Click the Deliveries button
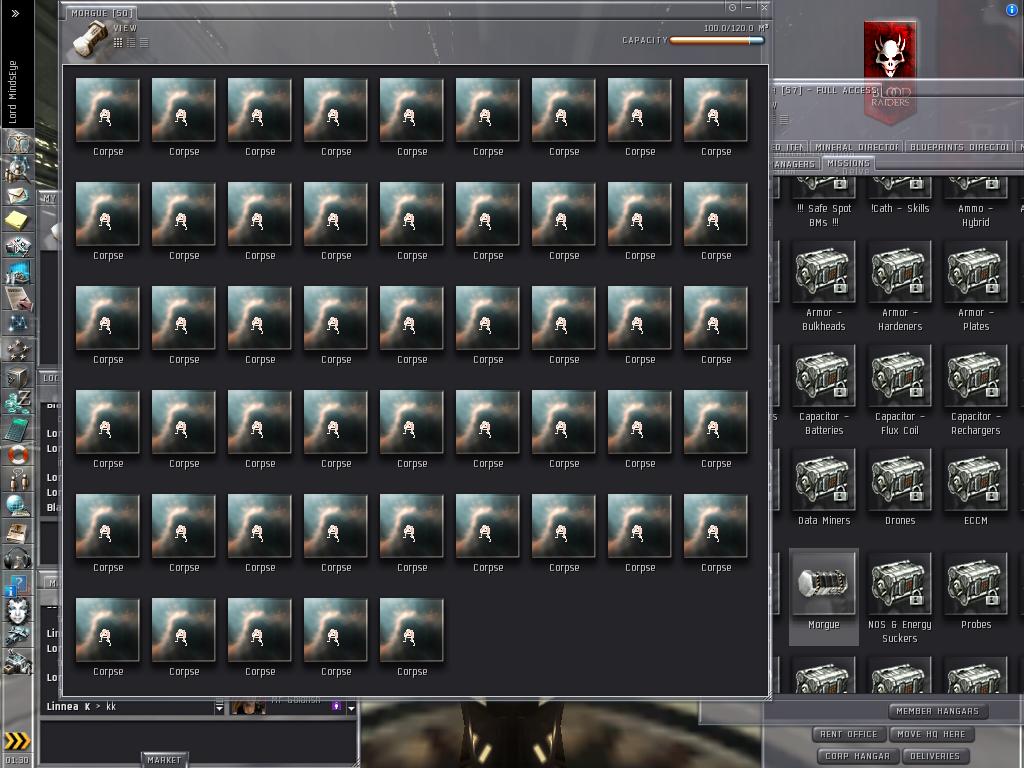The image size is (1024, 768). click(935, 756)
